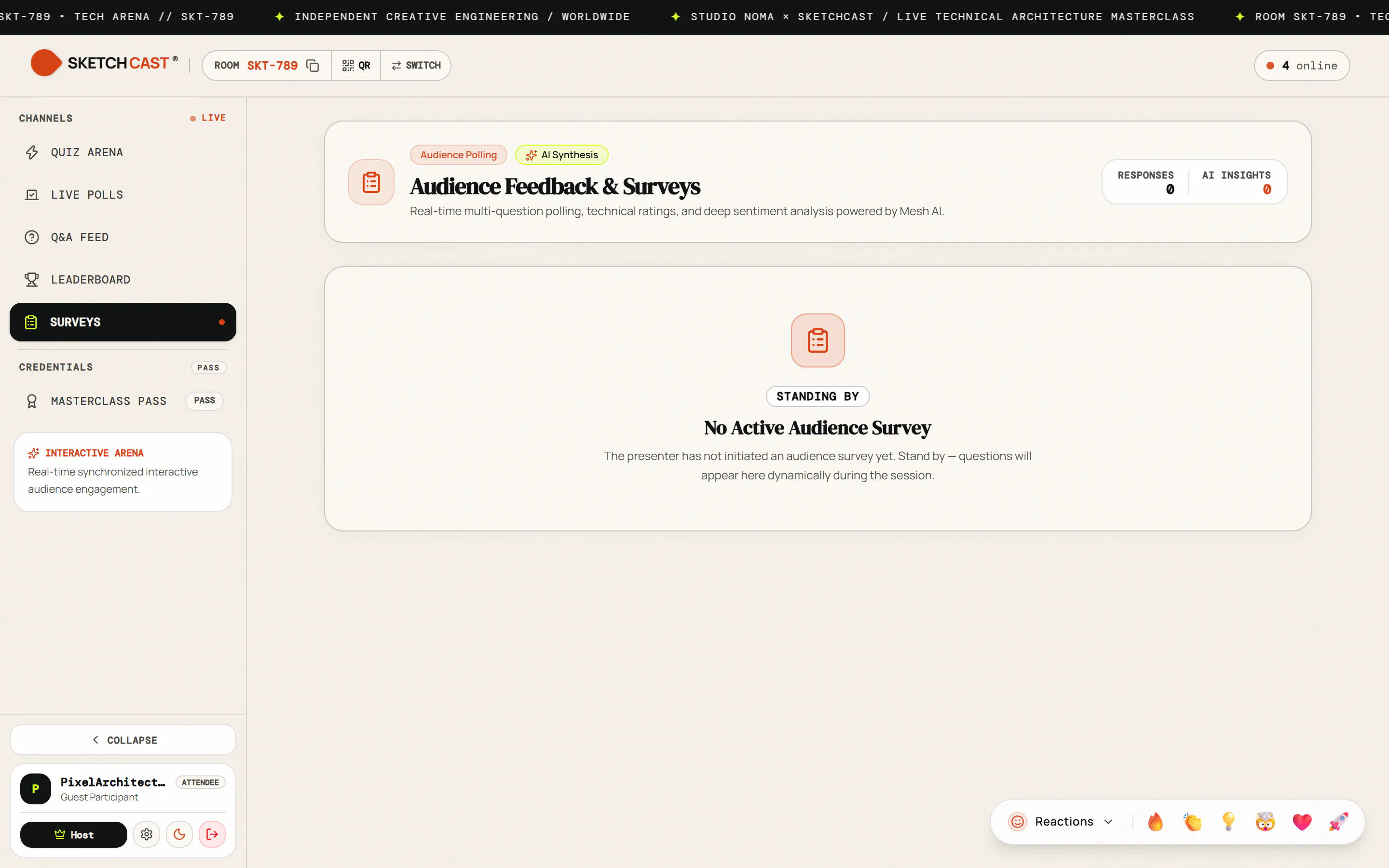This screenshot has height=868, width=1389.
Task: Switch to another room
Action: pos(416,66)
